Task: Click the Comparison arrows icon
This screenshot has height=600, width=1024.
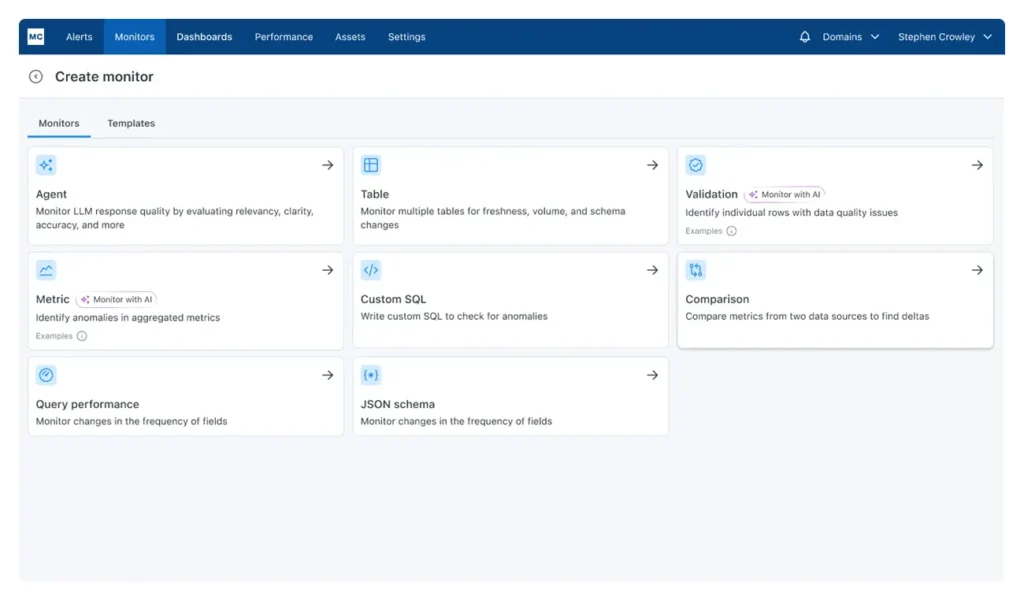Action: (x=696, y=270)
